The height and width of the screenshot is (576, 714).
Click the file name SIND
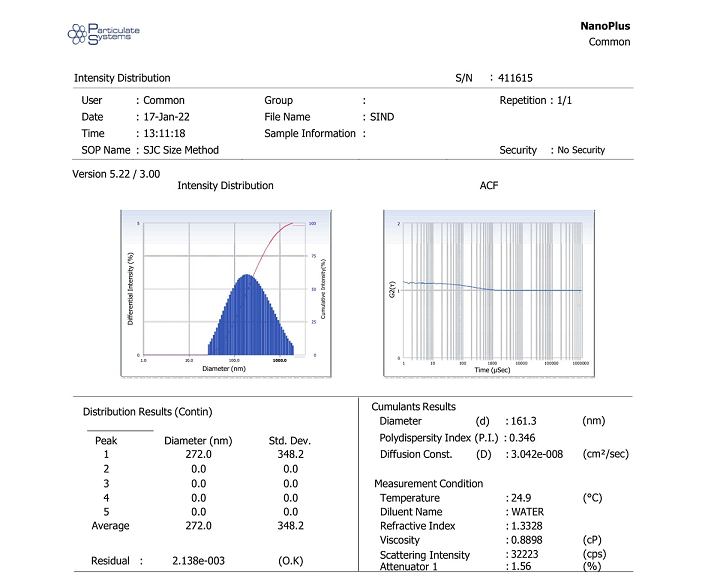[x=382, y=117]
